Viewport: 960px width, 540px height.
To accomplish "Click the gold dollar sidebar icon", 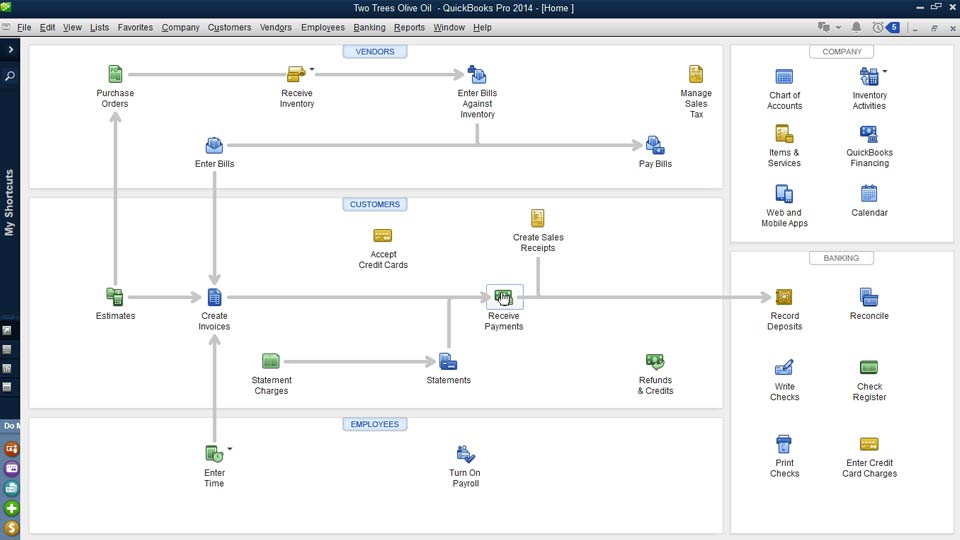I will click(11, 528).
